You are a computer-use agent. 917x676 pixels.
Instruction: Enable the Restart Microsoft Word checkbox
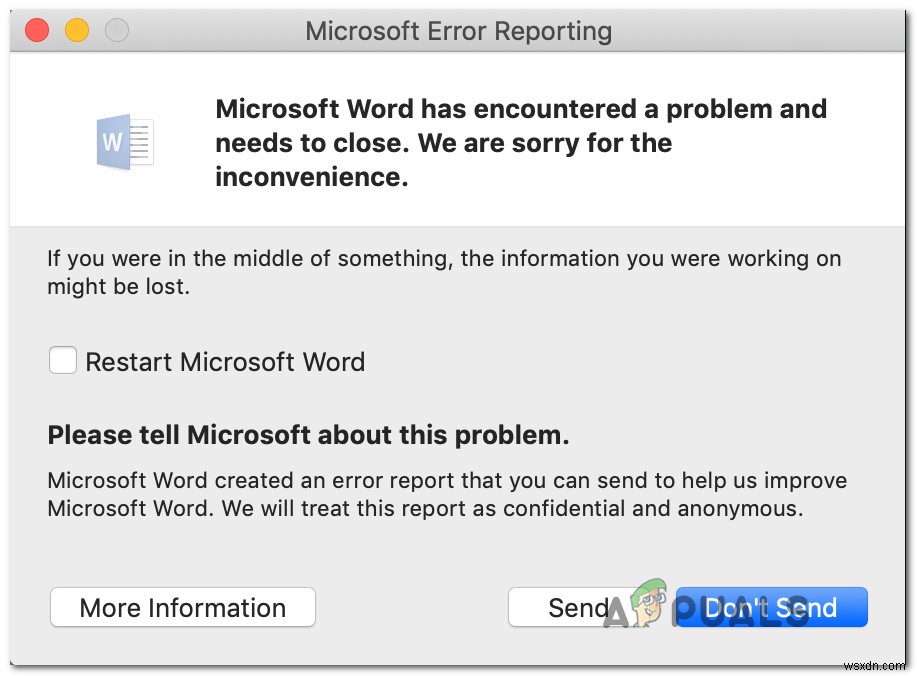[62, 360]
